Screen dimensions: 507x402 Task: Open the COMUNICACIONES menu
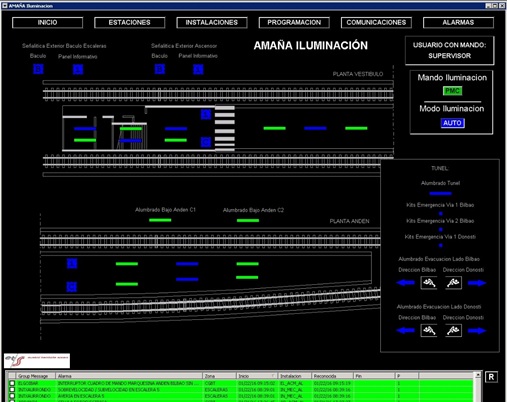pos(376,23)
